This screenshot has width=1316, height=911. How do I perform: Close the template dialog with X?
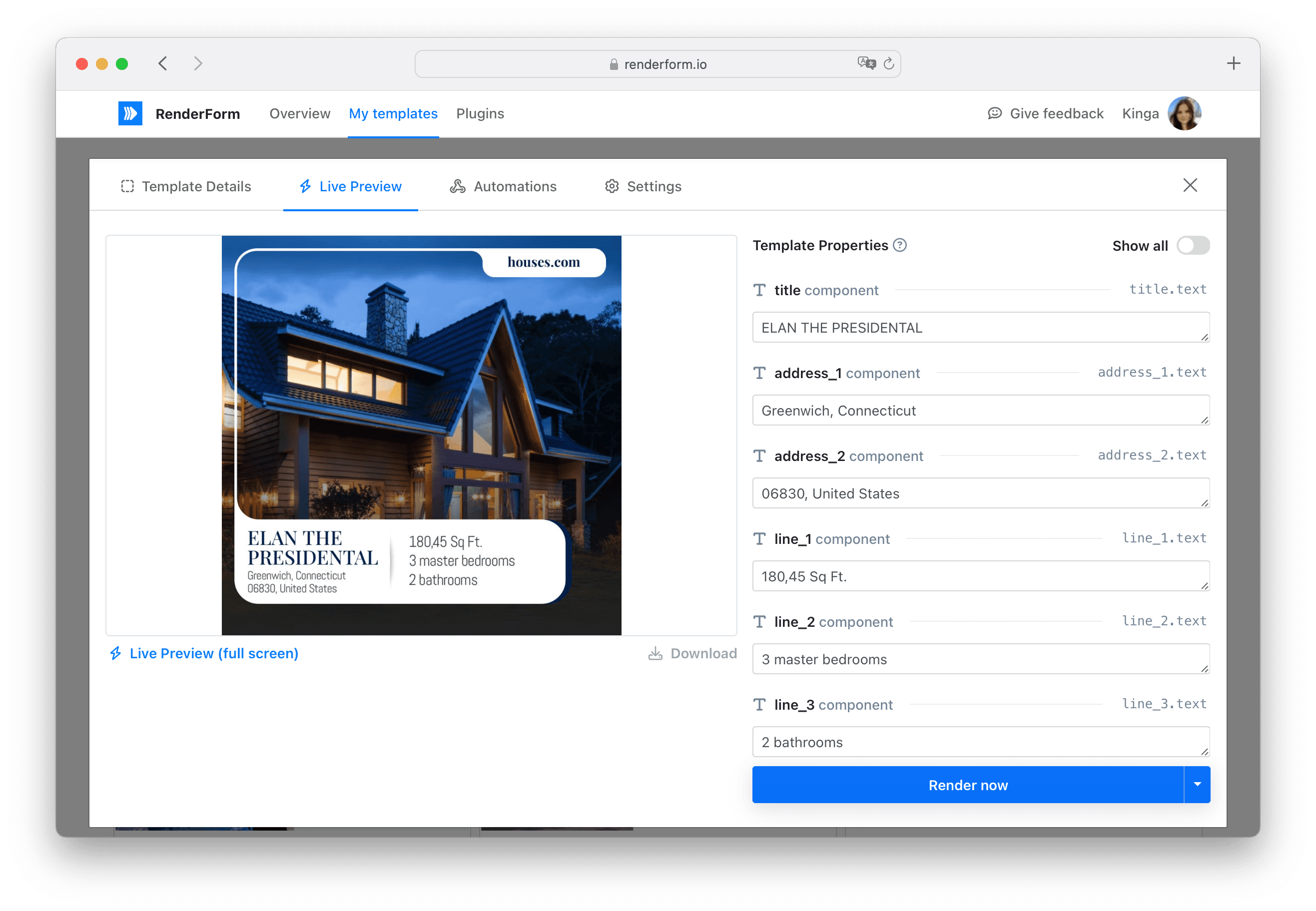[1190, 185]
